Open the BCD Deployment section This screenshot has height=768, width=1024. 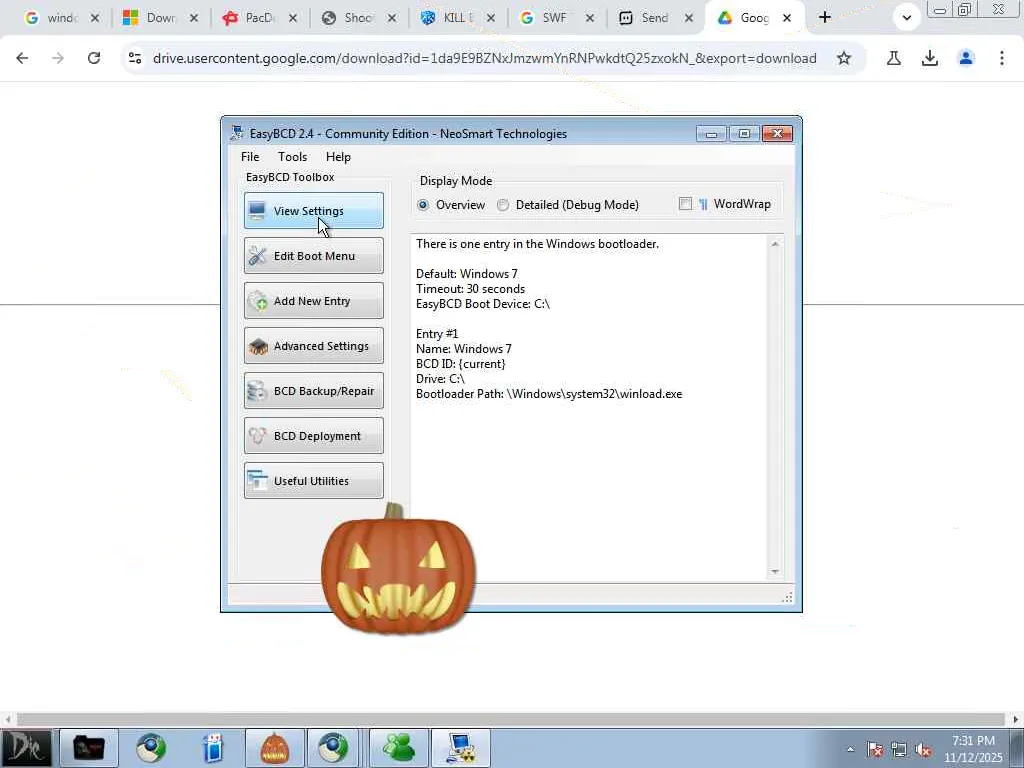pos(313,436)
